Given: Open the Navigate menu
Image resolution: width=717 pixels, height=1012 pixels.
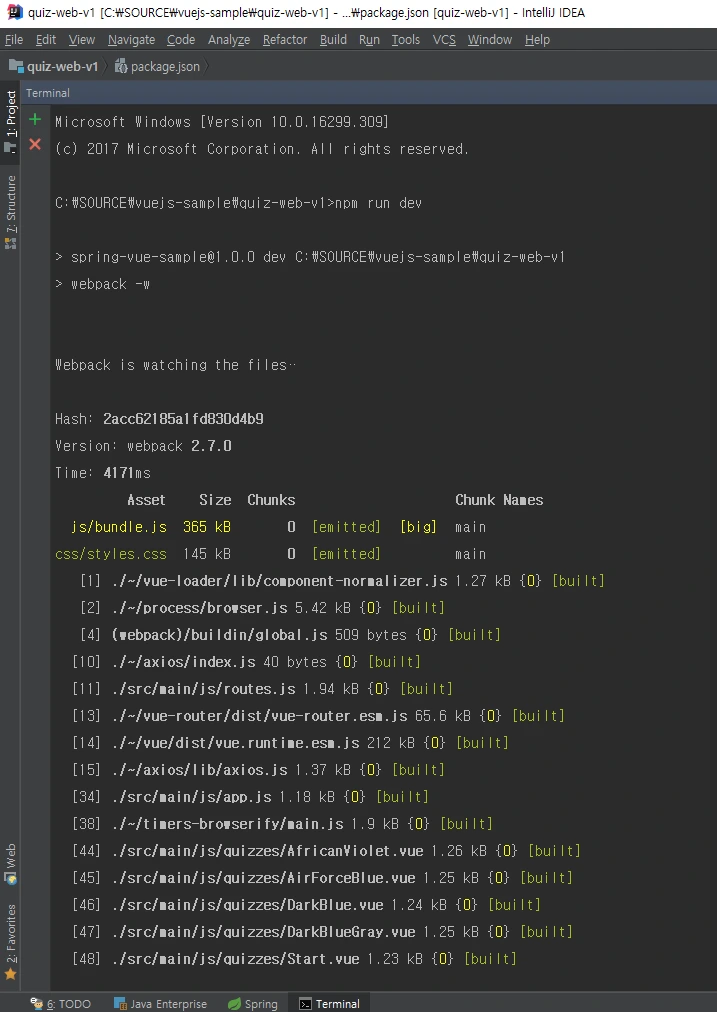Looking at the screenshot, I should (x=131, y=40).
